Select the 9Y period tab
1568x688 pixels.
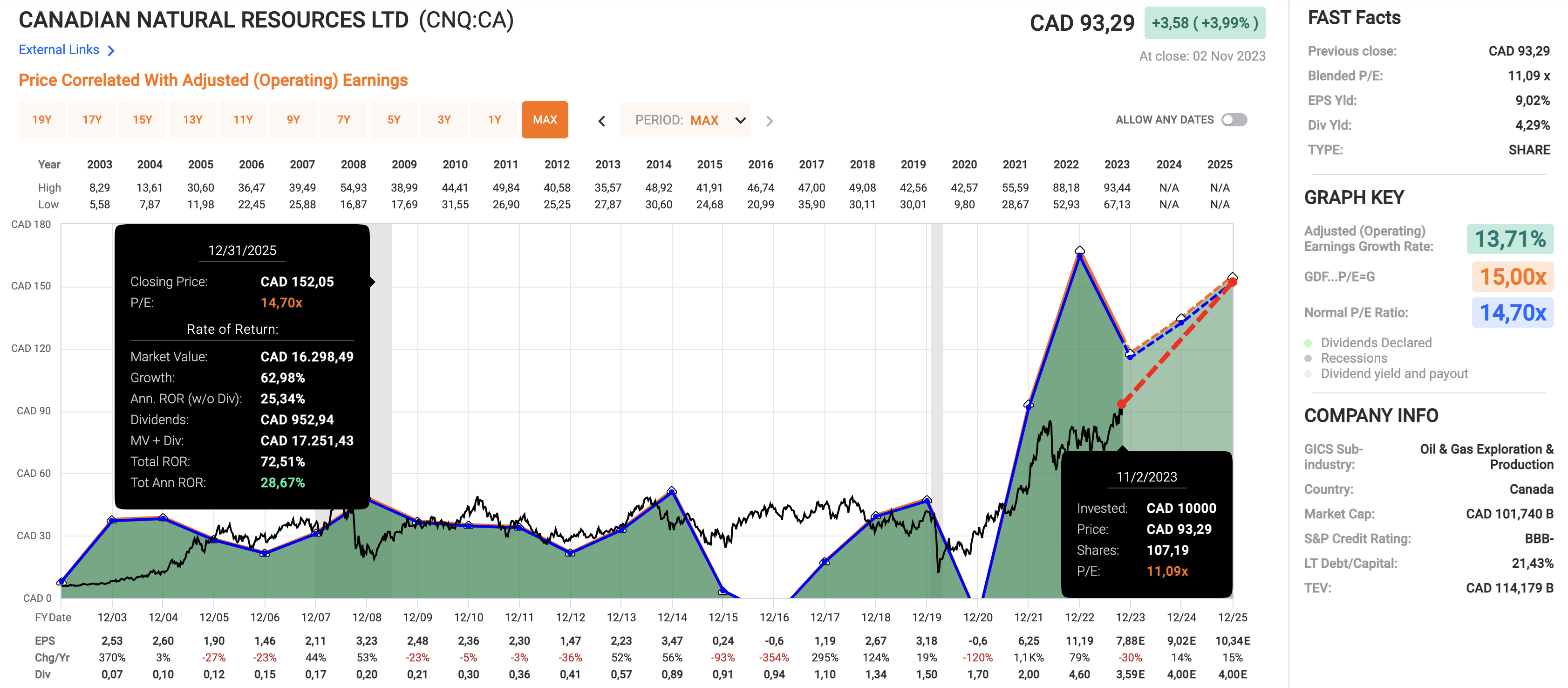click(x=293, y=120)
